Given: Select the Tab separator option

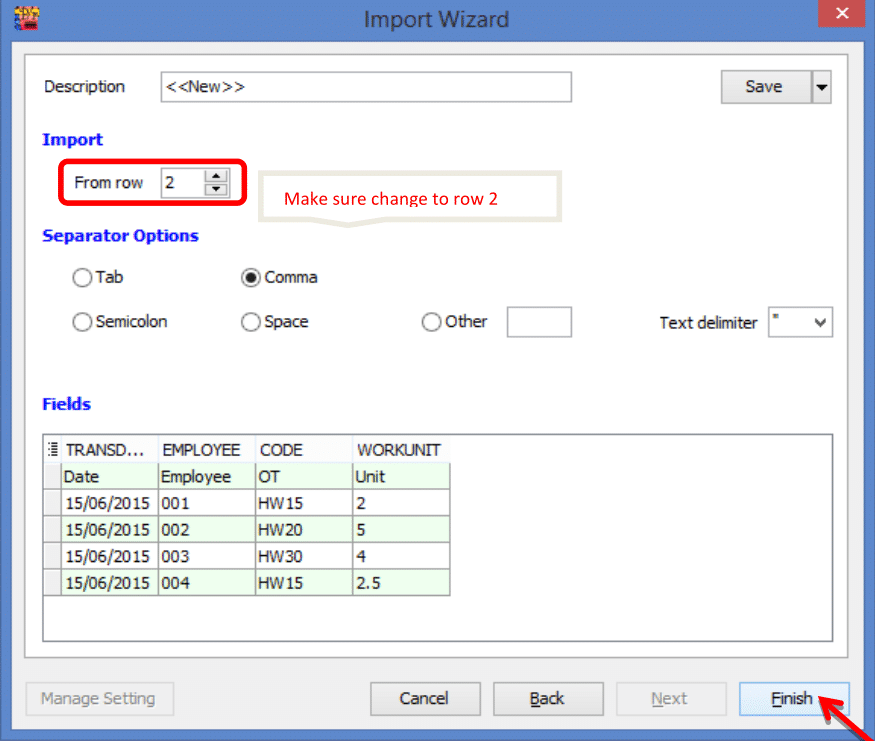Looking at the screenshot, I should coord(82,277).
